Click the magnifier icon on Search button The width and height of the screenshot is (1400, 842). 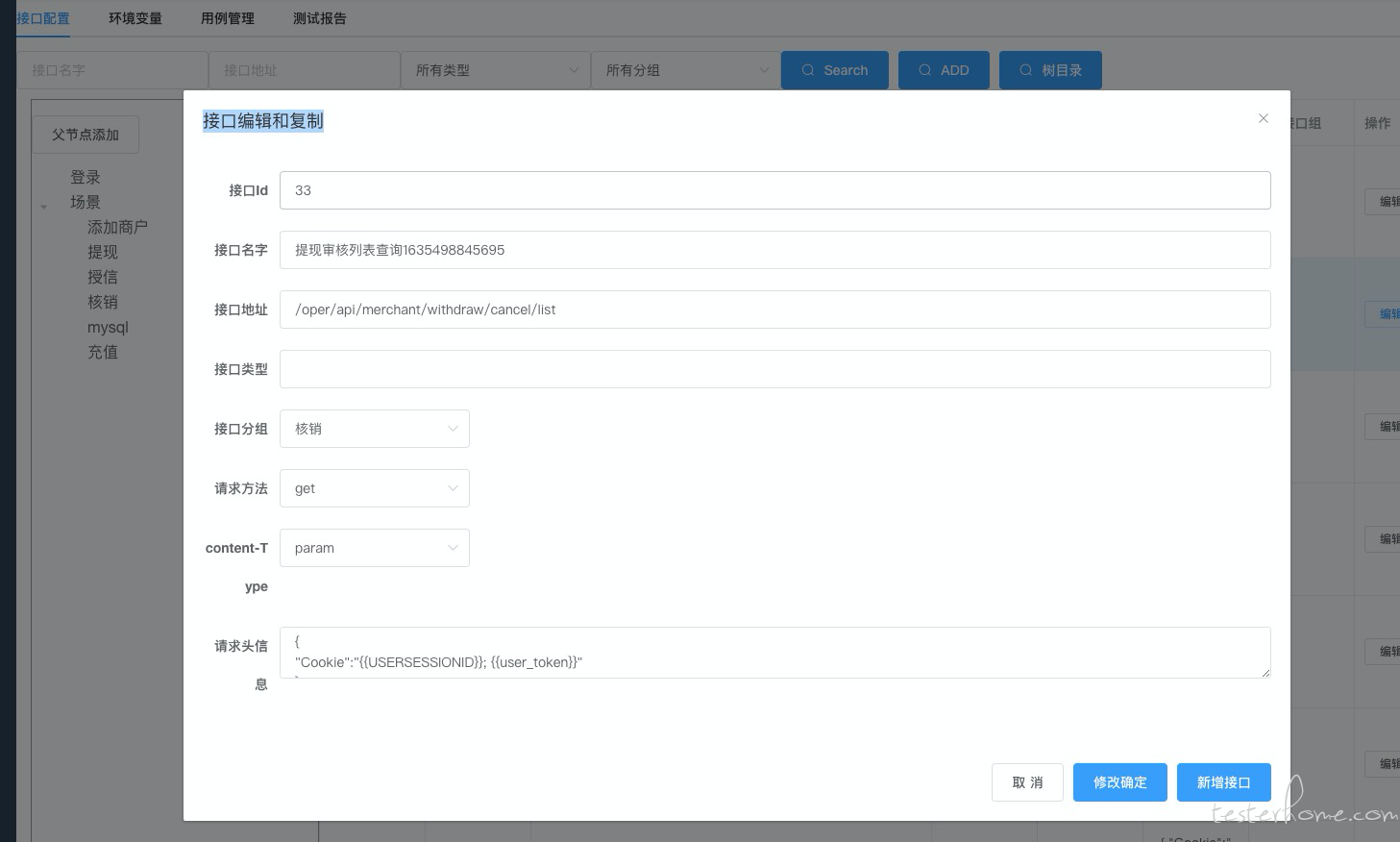point(808,70)
